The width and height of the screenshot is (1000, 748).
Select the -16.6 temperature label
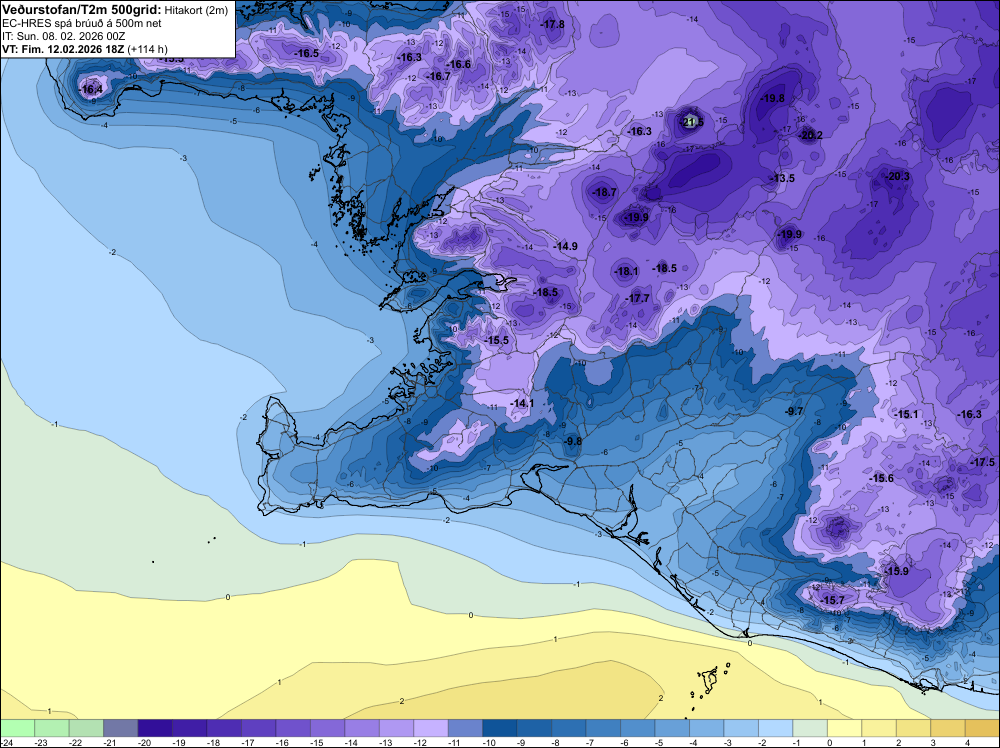459,64
